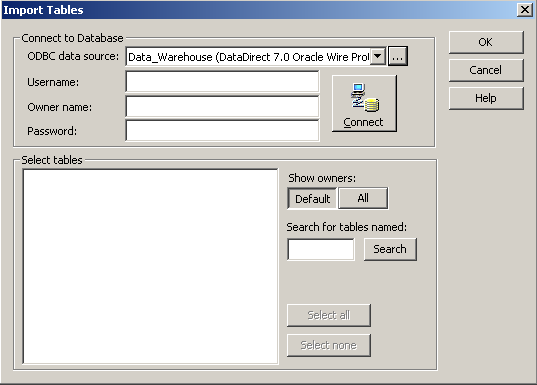Click the Search for tables named field
This screenshot has height=385, width=537.
click(x=321, y=249)
